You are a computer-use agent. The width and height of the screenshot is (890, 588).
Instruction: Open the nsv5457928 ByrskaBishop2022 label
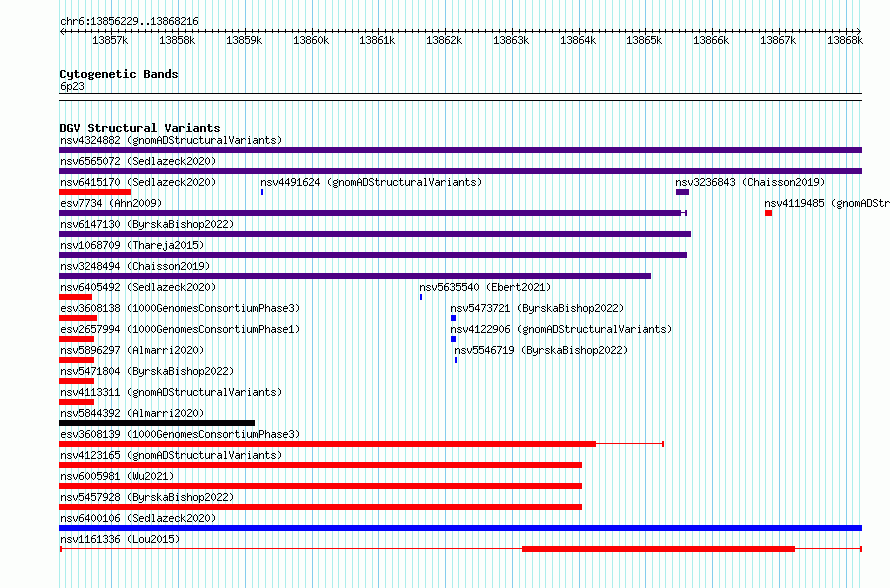point(147,497)
